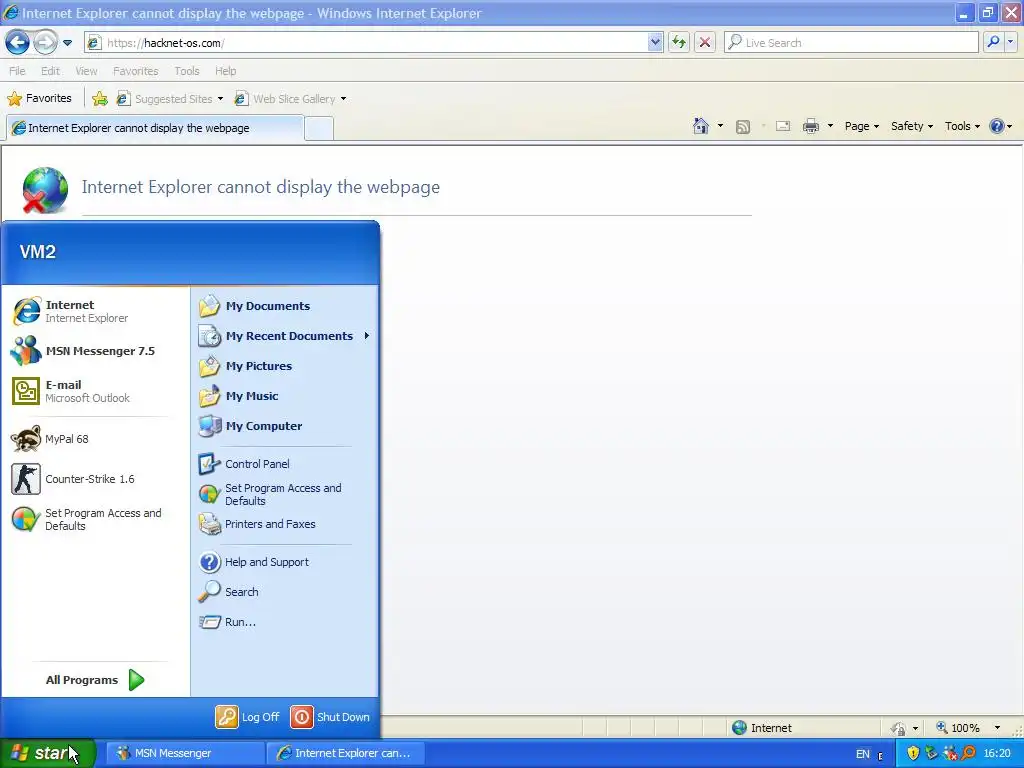The width and height of the screenshot is (1024, 768).
Task: Open My Documents folder
Action: click(x=285, y=306)
